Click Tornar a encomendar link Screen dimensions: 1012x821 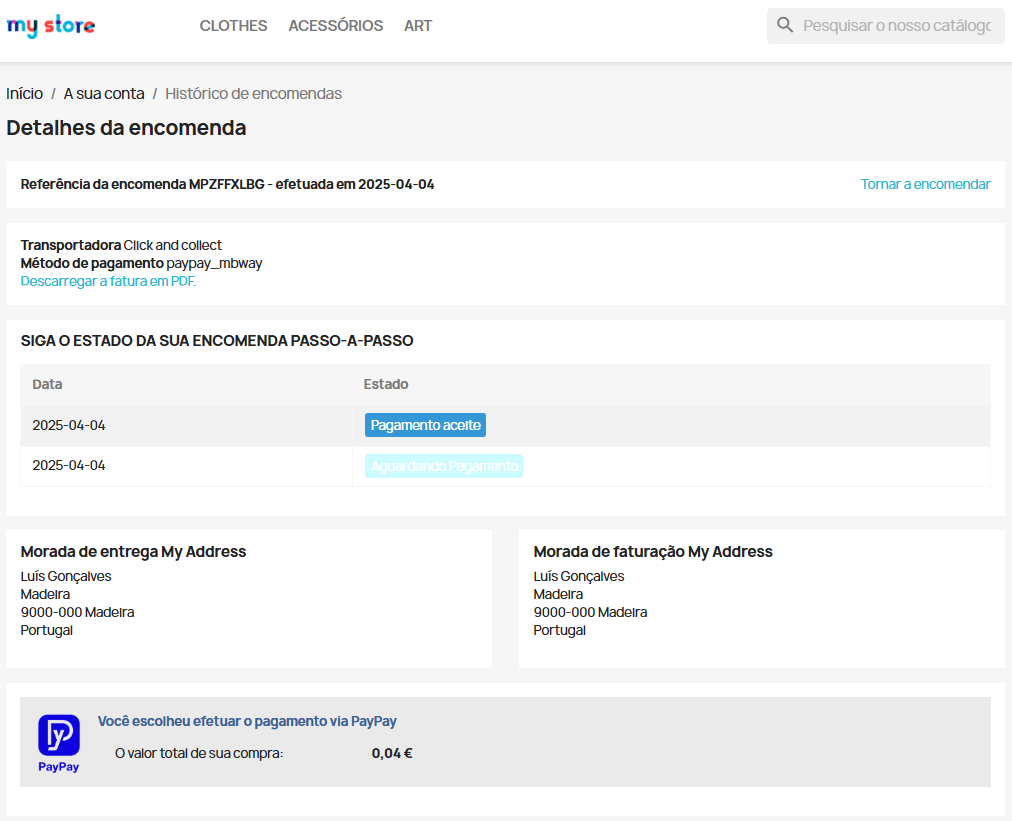click(925, 184)
